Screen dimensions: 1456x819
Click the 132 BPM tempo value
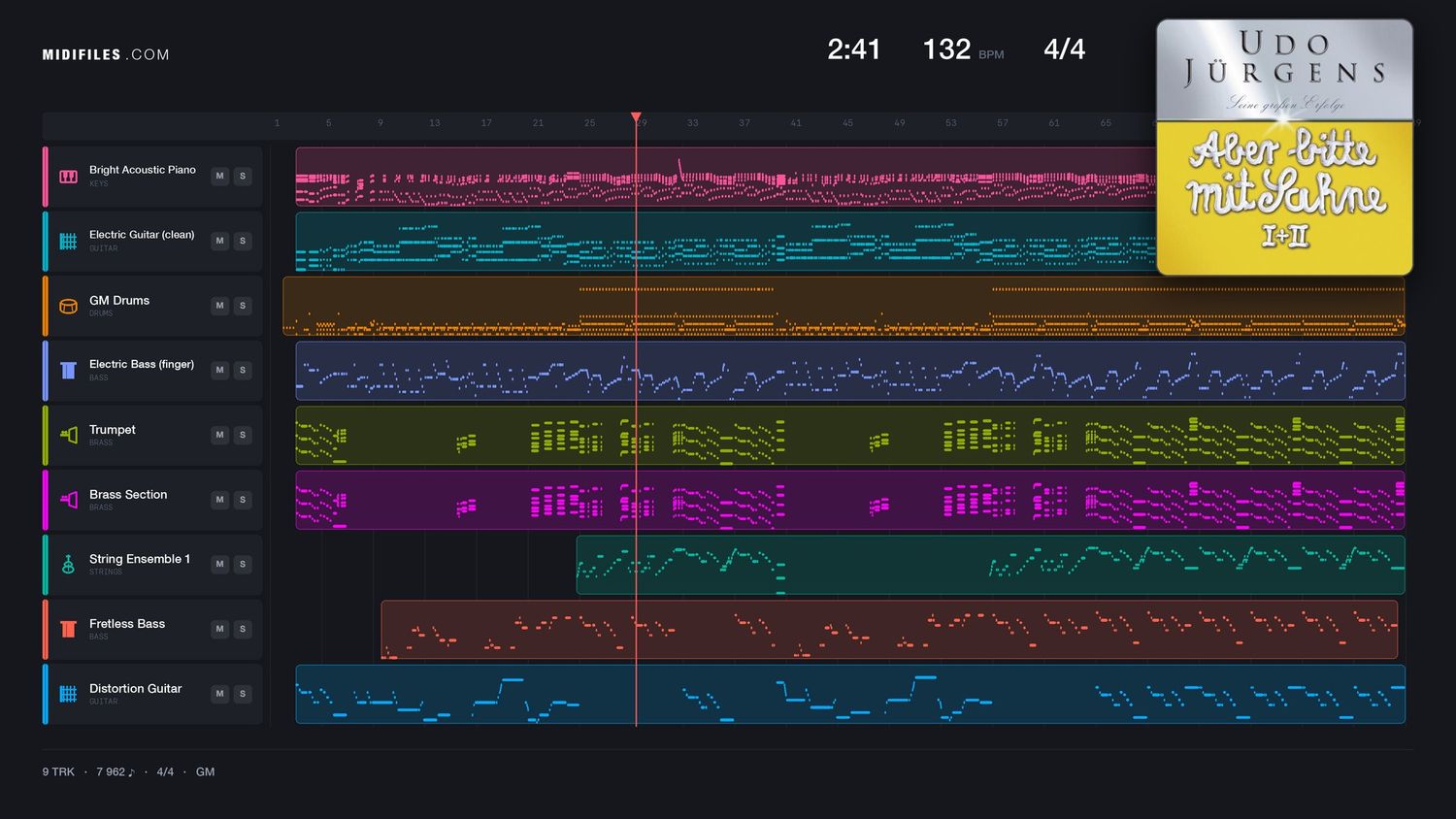tap(946, 49)
